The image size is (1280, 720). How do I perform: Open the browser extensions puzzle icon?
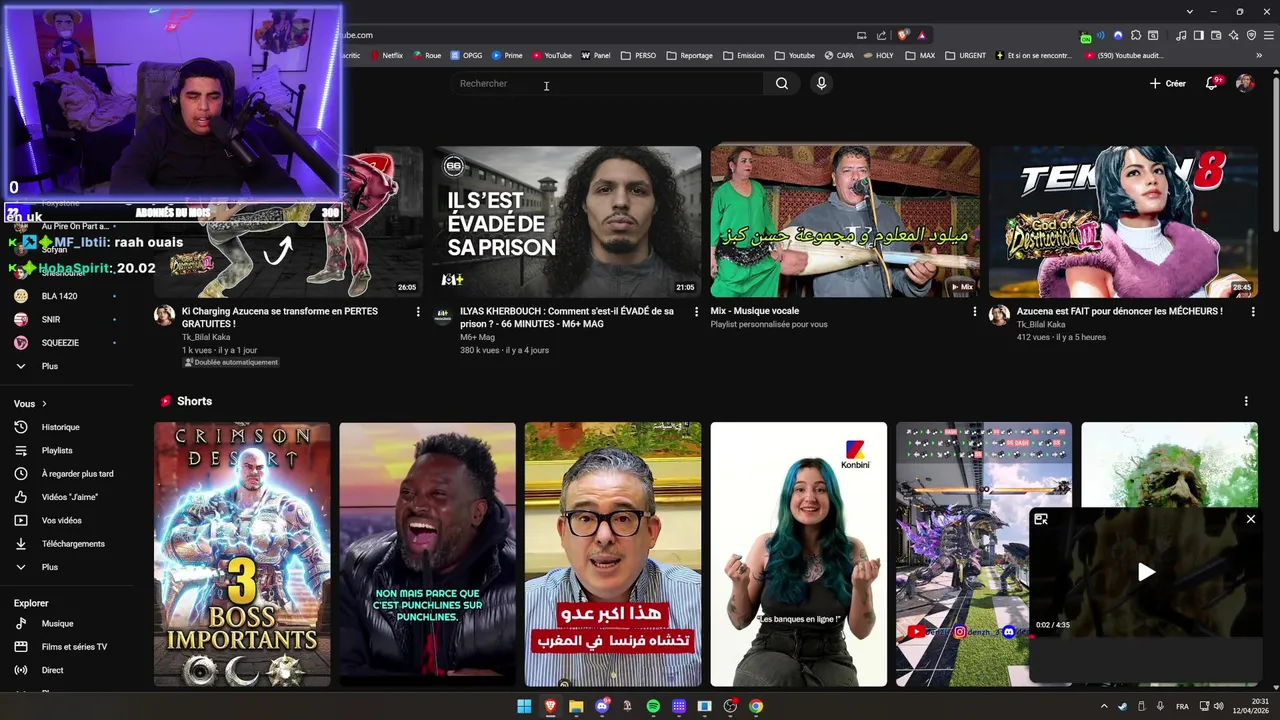tap(1136, 35)
